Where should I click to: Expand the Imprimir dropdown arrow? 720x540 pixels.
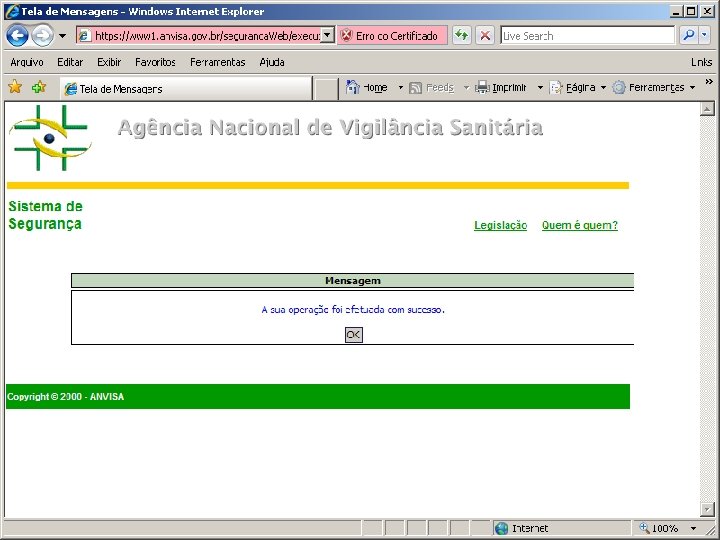point(540,87)
